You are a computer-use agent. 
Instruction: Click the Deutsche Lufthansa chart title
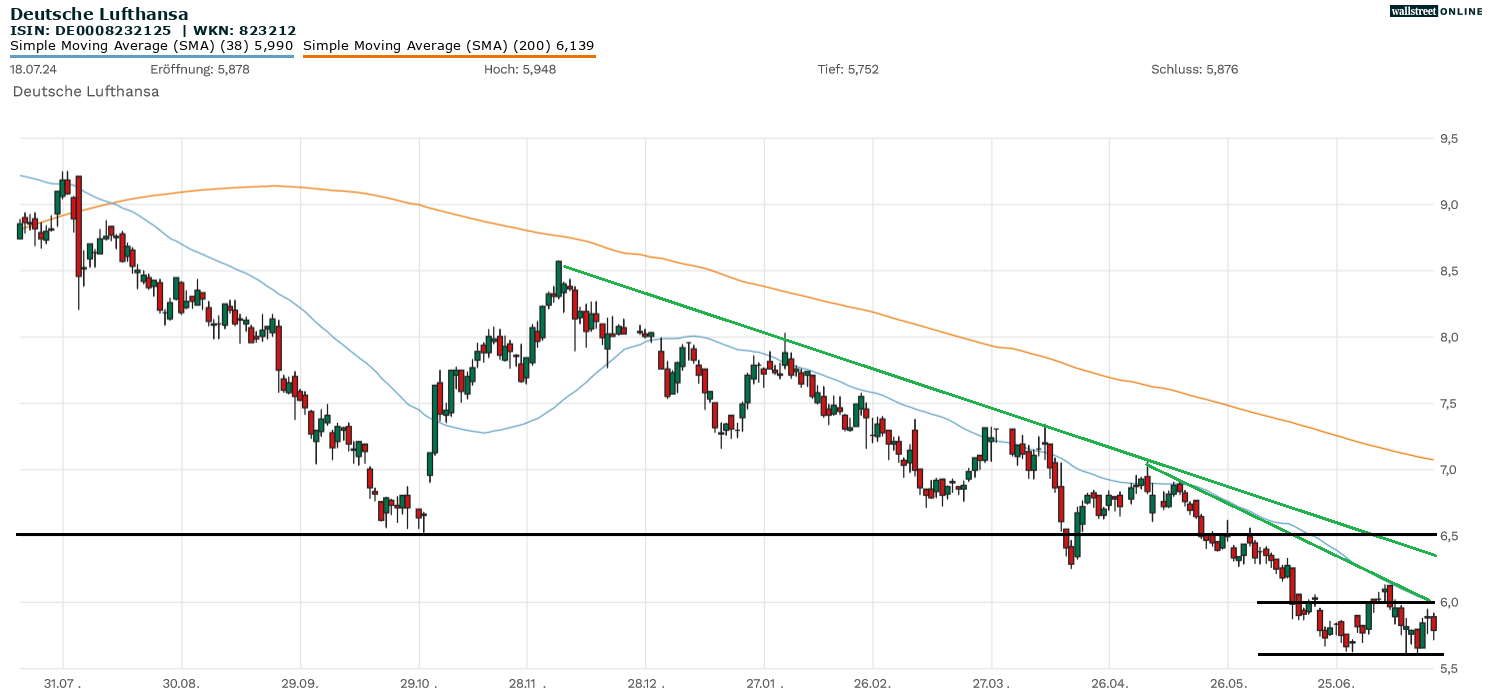(x=99, y=14)
